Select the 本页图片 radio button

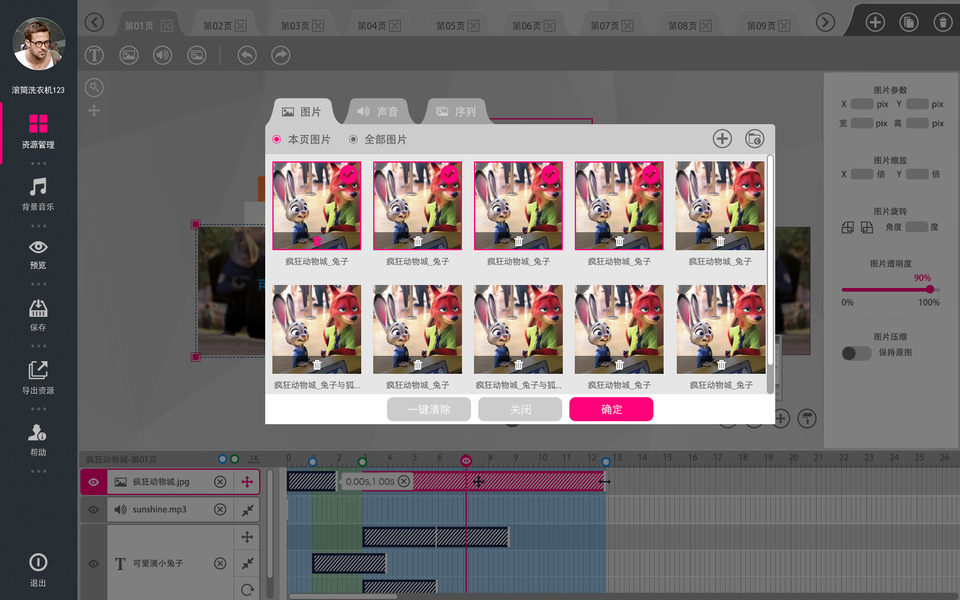(277, 140)
